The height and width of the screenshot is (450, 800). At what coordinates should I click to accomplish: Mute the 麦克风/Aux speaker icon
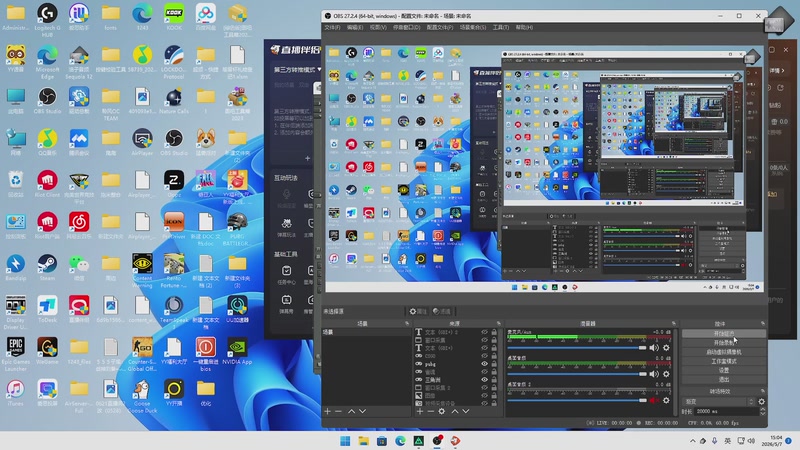654,348
